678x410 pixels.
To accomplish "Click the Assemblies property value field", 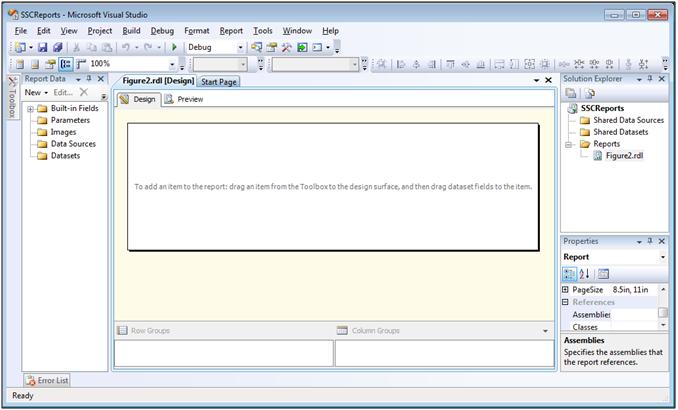I will 634,314.
